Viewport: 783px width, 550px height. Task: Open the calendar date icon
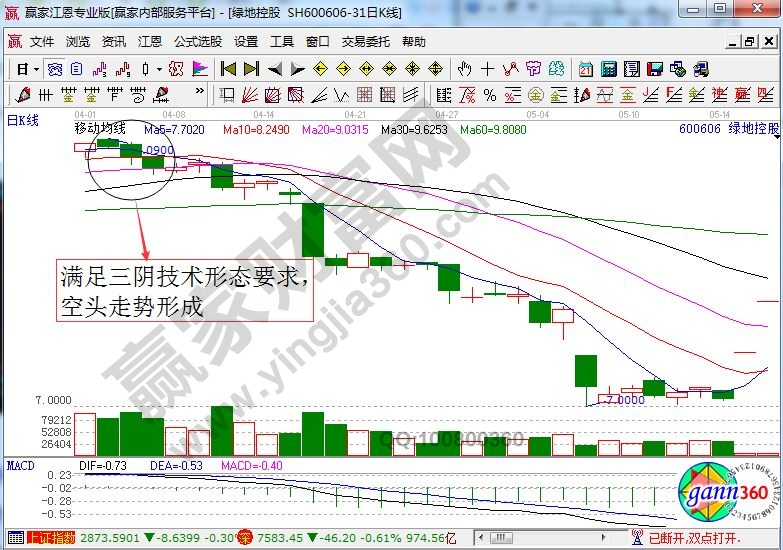(585, 69)
